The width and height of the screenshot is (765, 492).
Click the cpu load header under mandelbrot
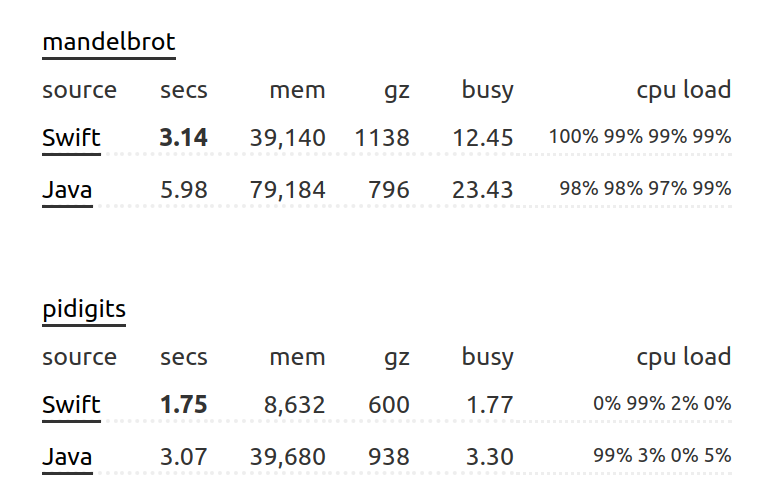point(684,90)
